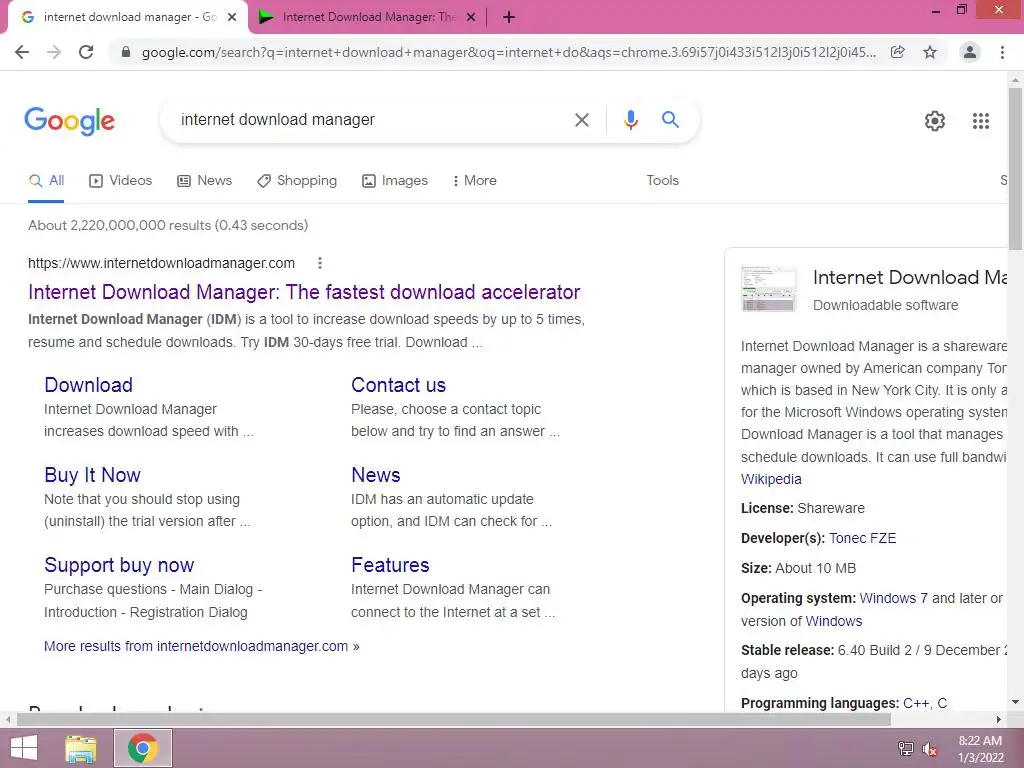This screenshot has width=1024, height=768.
Task: Open a new tab with the plus button
Action: (509, 18)
